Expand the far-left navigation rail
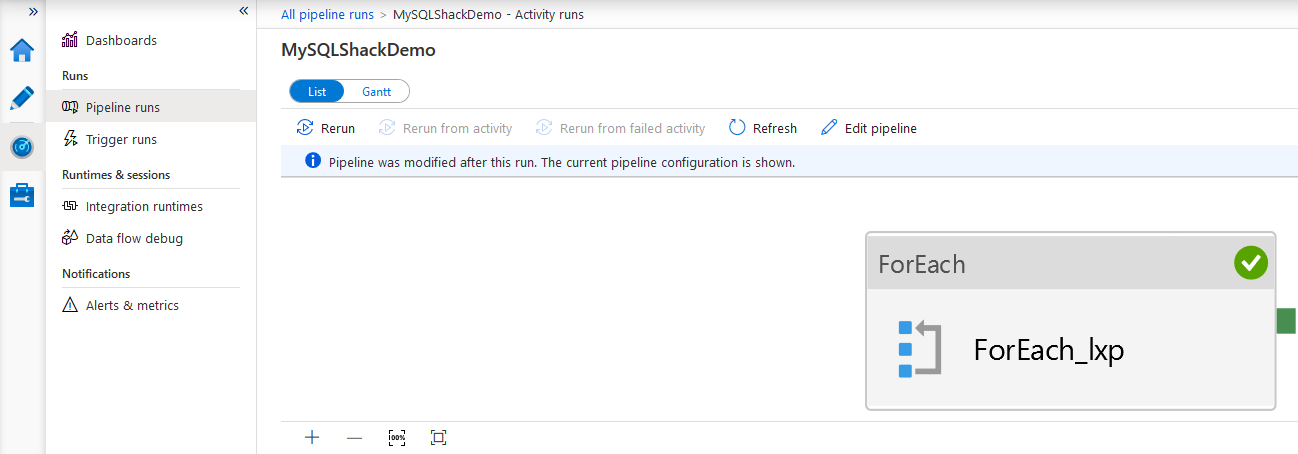 pyautogui.click(x=33, y=11)
